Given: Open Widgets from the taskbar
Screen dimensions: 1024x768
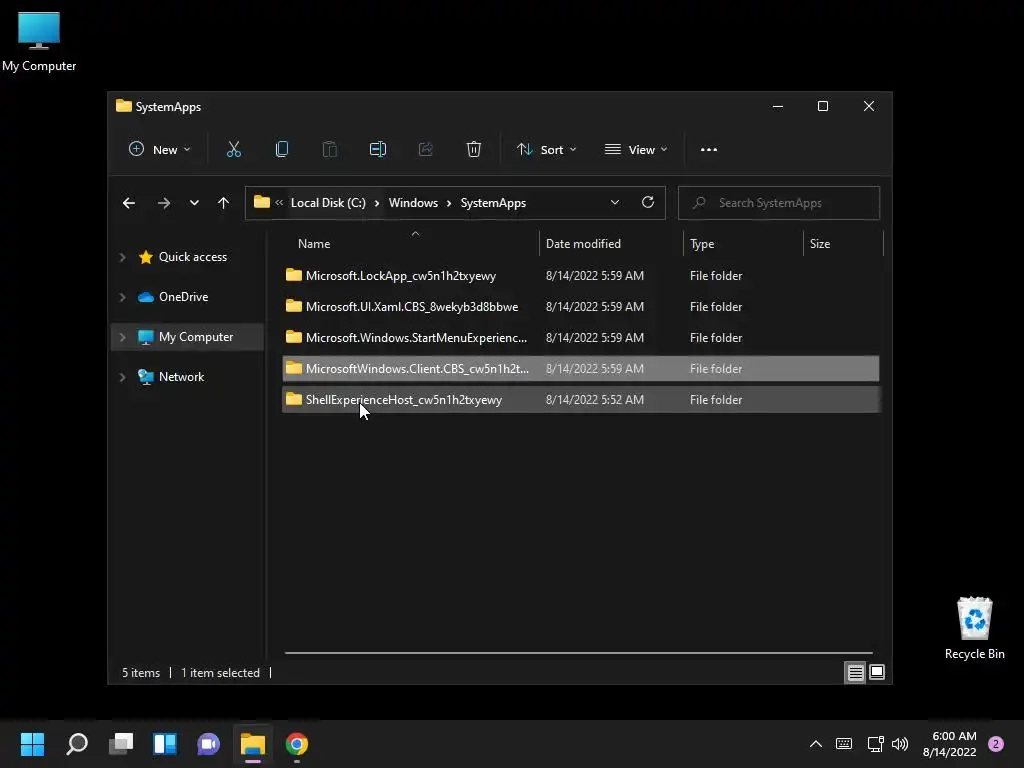Looking at the screenshot, I should (165, 744).
